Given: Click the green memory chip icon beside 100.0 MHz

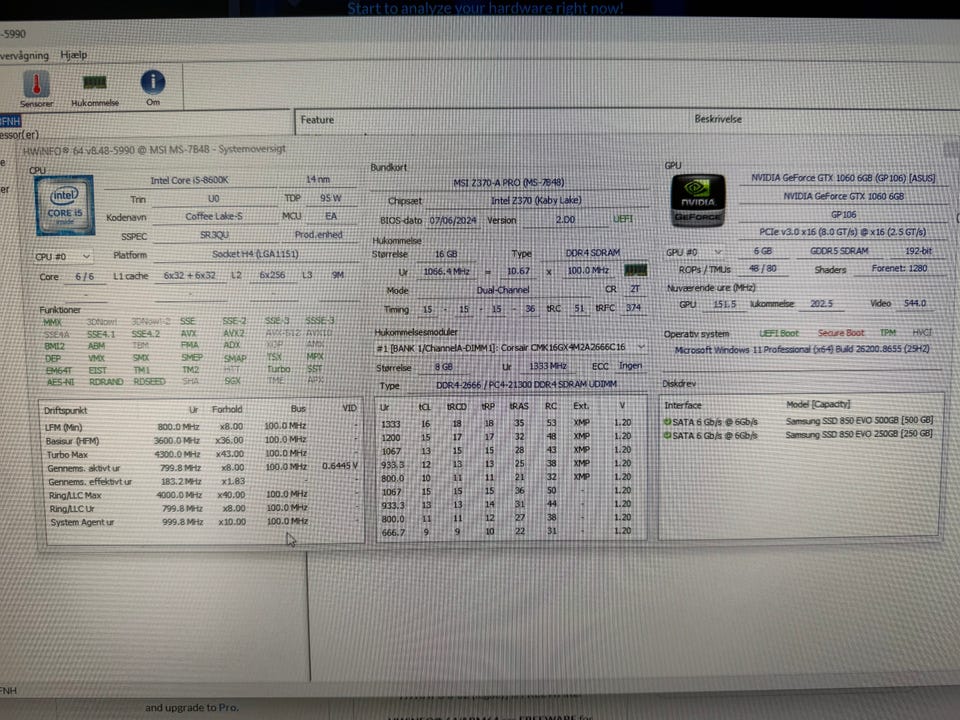Looking at the screenshot, I should (635, 269).
